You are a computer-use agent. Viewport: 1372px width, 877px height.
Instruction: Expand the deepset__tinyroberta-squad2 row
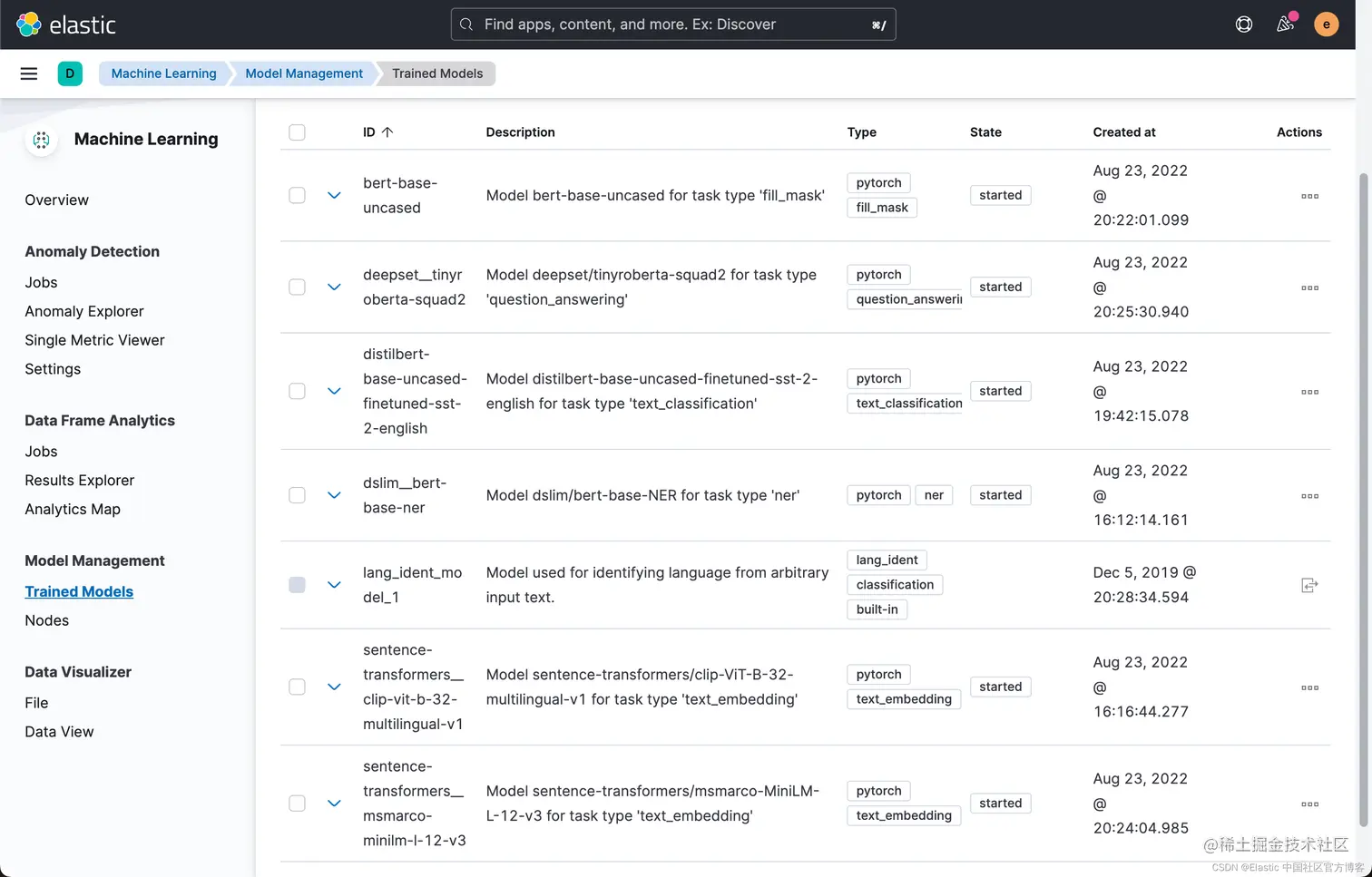click(334, 287)
